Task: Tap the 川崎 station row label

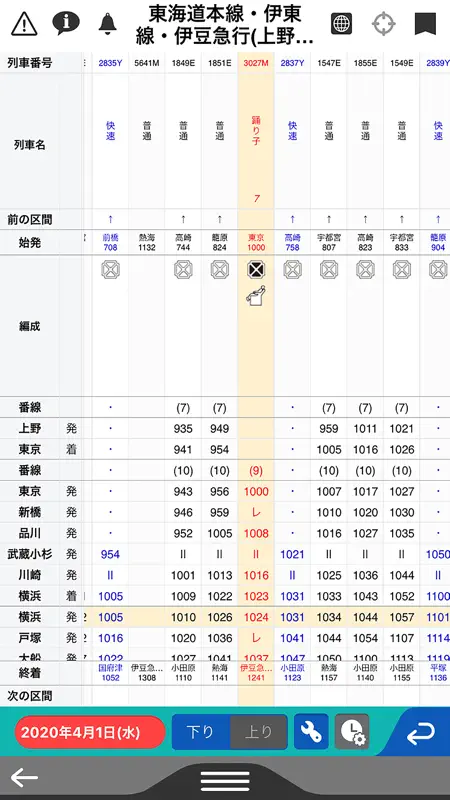Action: [x=30, y=575]
